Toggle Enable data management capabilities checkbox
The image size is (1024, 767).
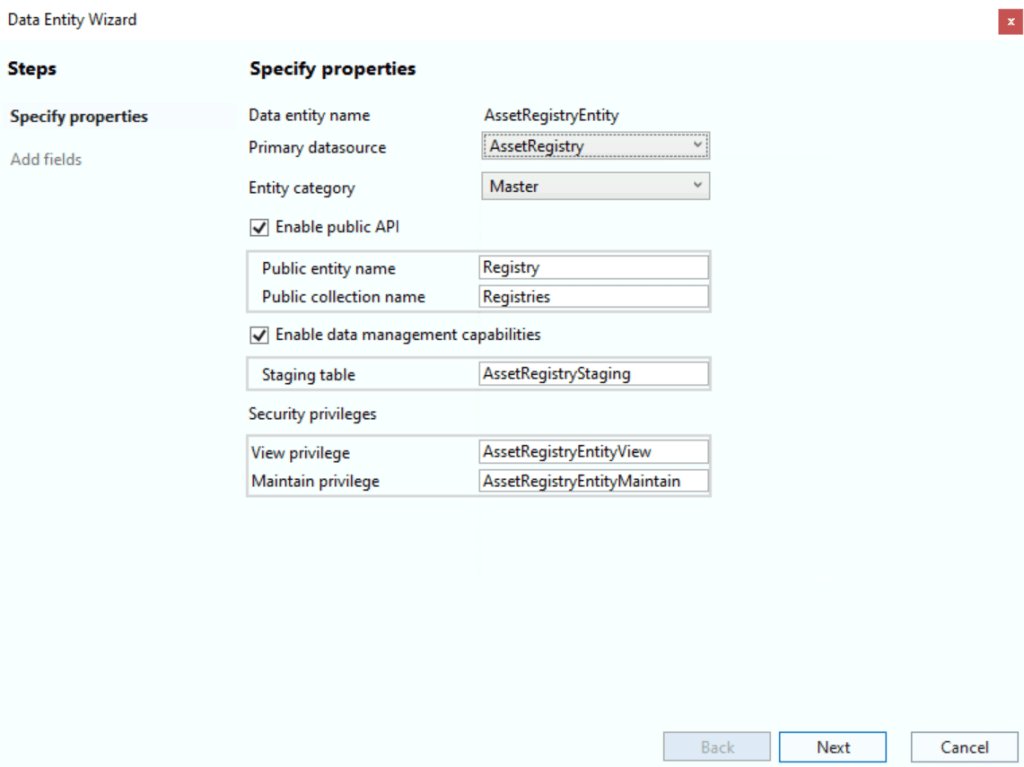point(260,335)
